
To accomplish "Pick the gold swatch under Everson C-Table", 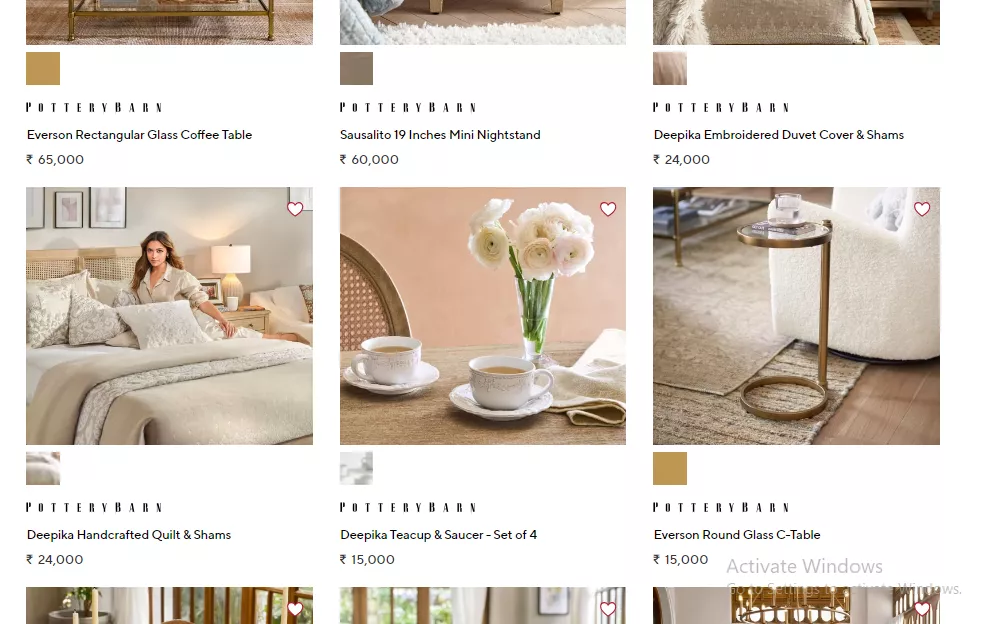I will point(670,468).
